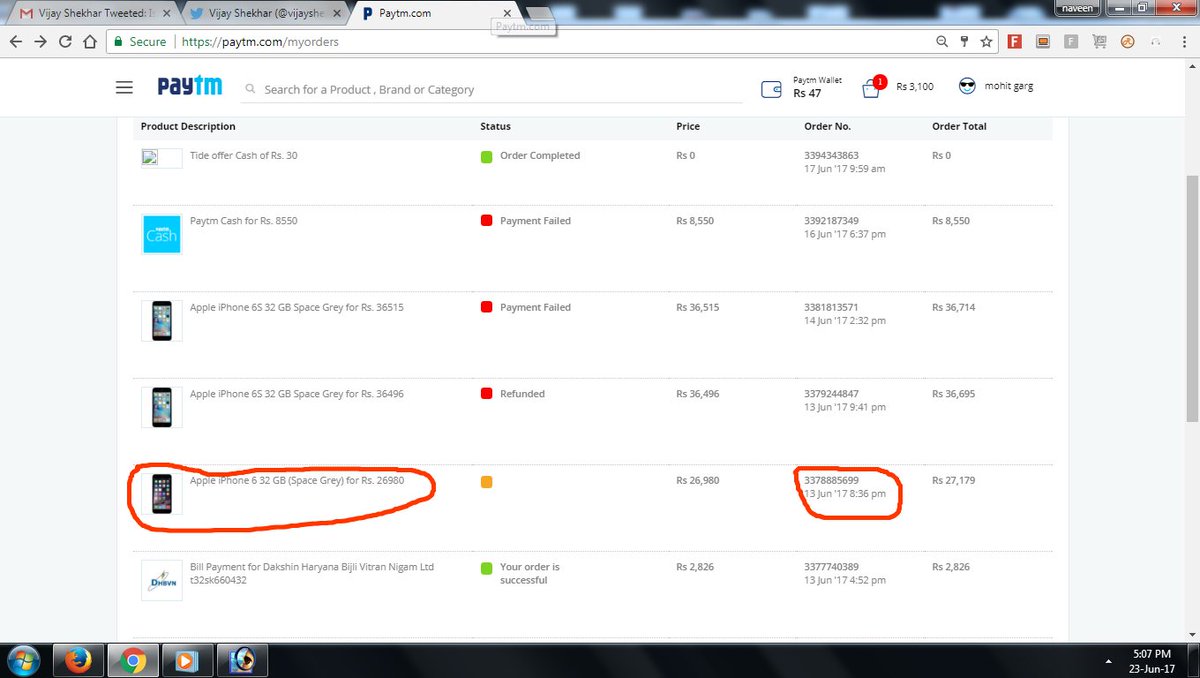Open the iPhone 6S Rs. 36515 order
The width and height of the screenshot is (1200, 678).
pyautogui.click(x=296, y=308)
